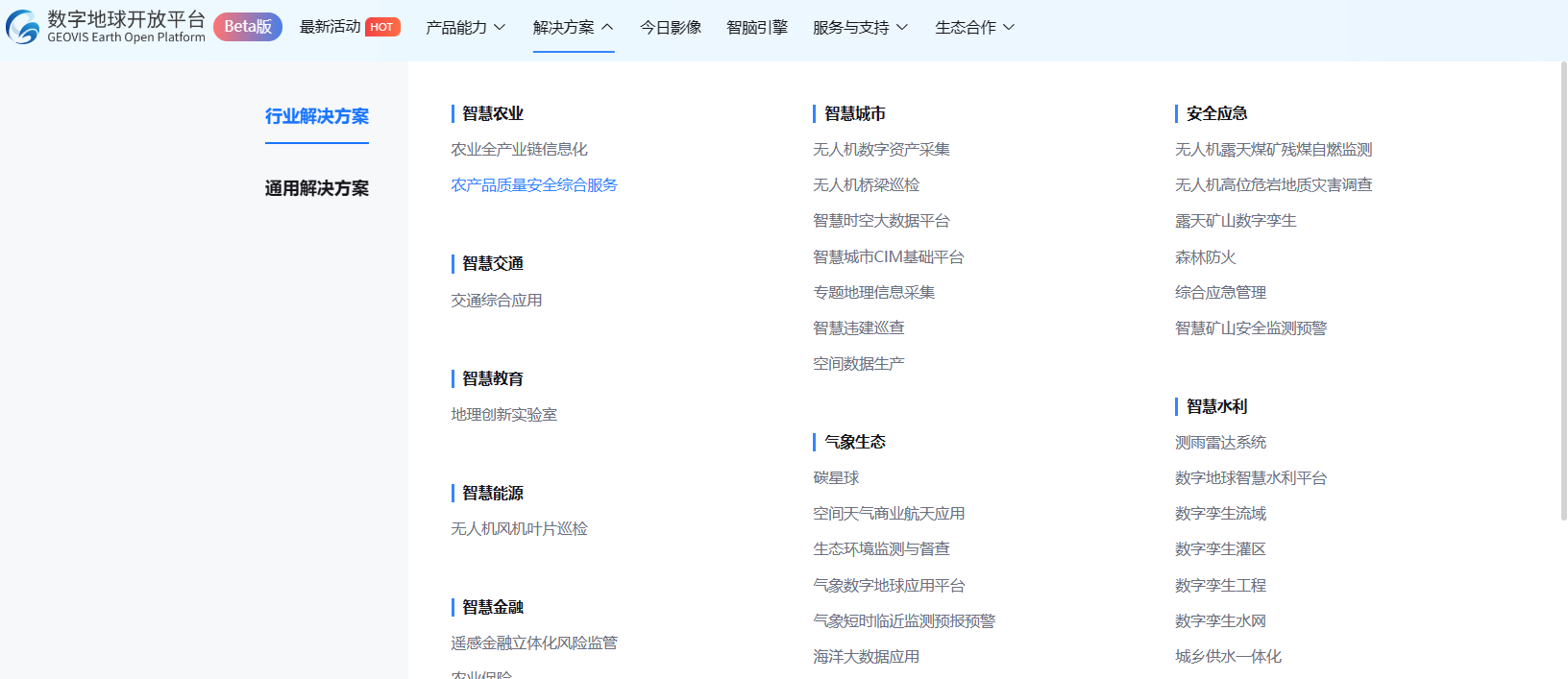1568x679 pixels.
Task: Expand the 产品能力 dropdown
Action: (x=466, y=28)
